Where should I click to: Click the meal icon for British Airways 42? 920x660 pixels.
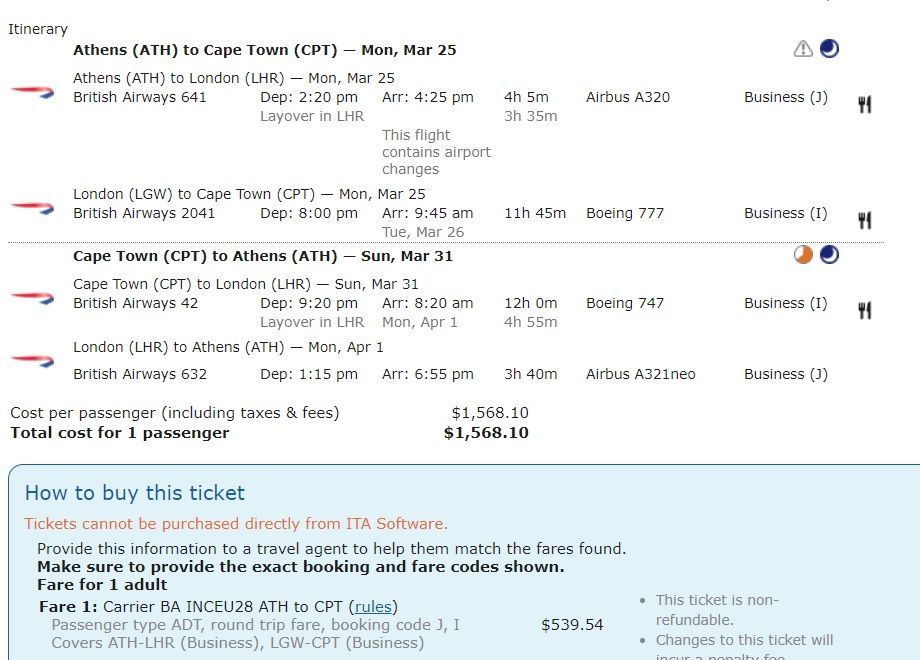tap(864, 310)
